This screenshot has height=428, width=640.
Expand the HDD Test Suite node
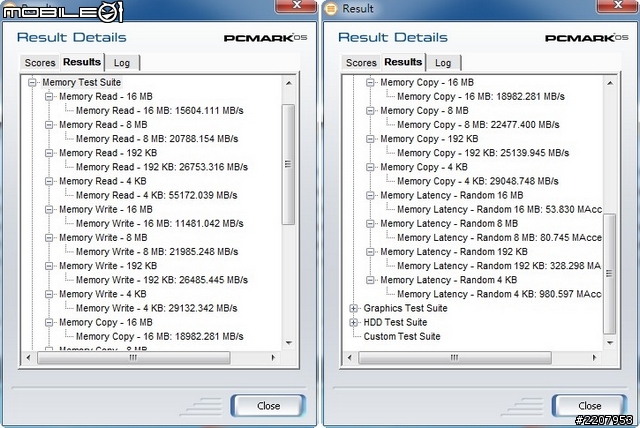[x=353, y=322]
